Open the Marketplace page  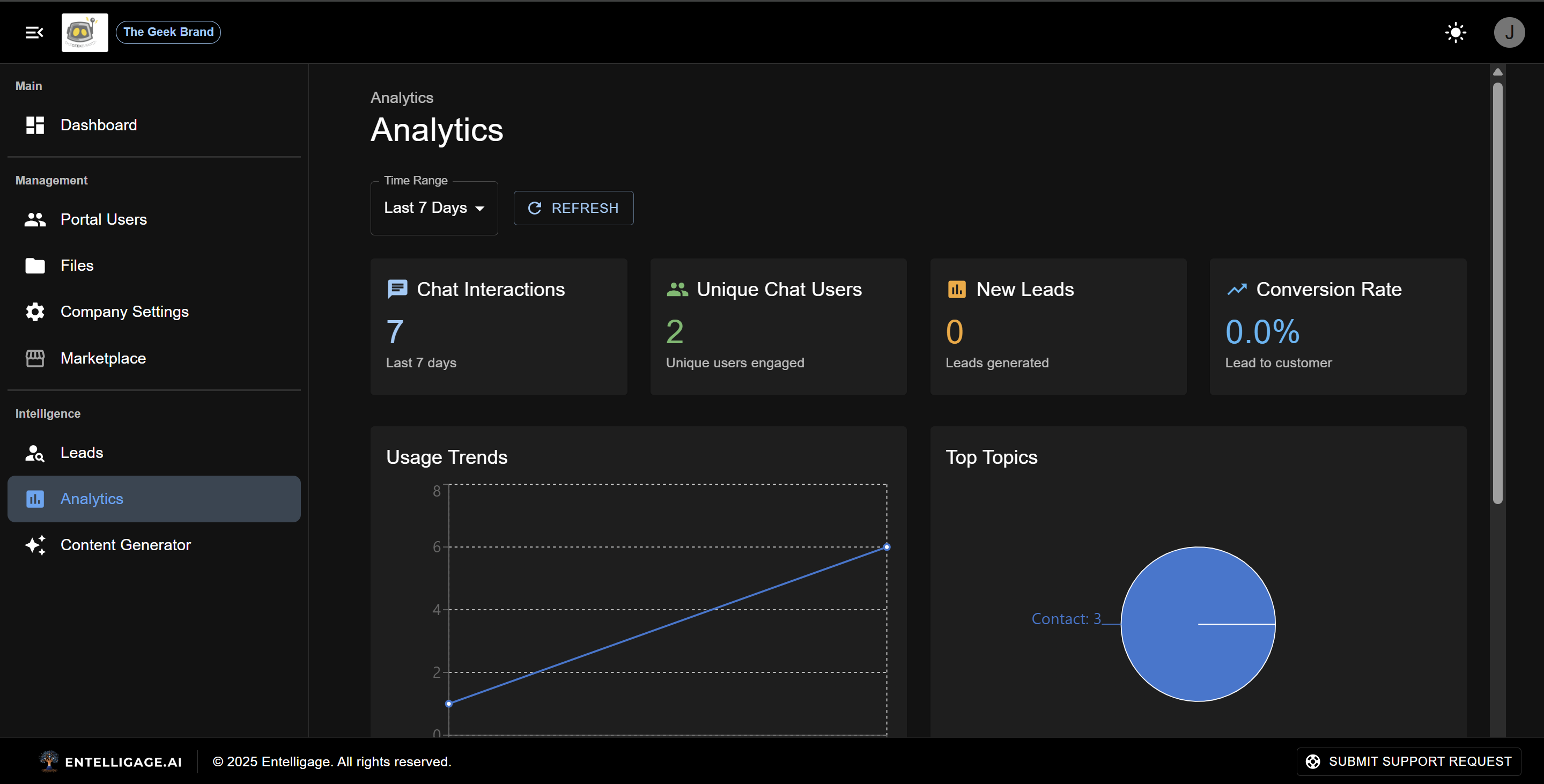154,358
